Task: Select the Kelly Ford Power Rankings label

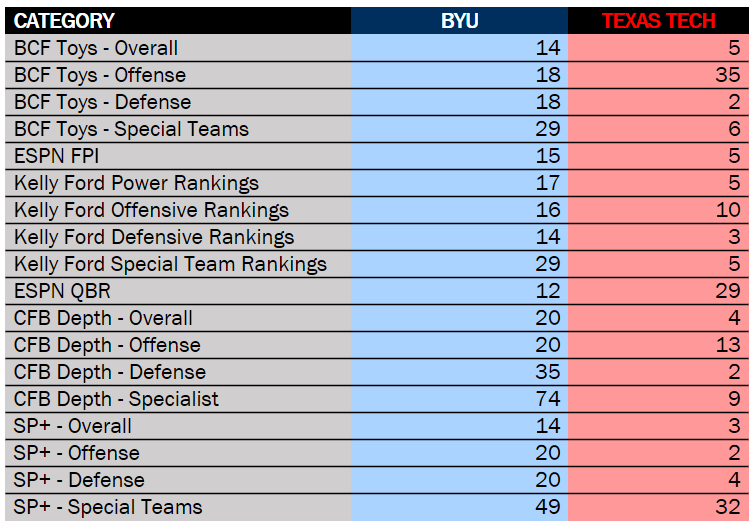Action: point(136,183)
